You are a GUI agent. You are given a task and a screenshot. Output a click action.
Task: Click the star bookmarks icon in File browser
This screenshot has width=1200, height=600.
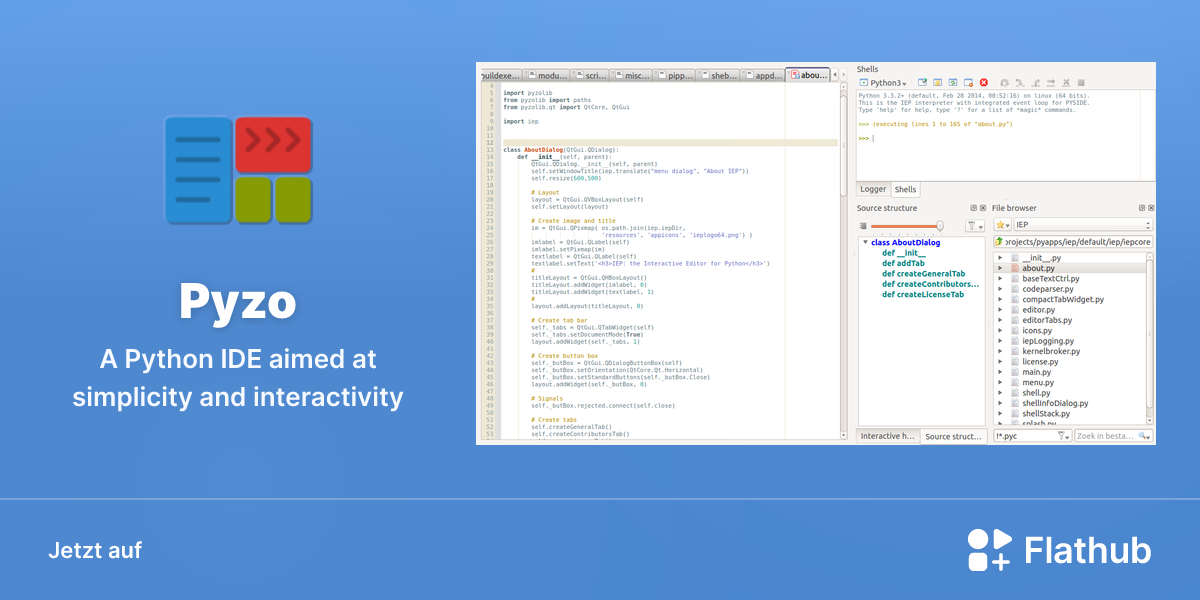[1002, 225]
